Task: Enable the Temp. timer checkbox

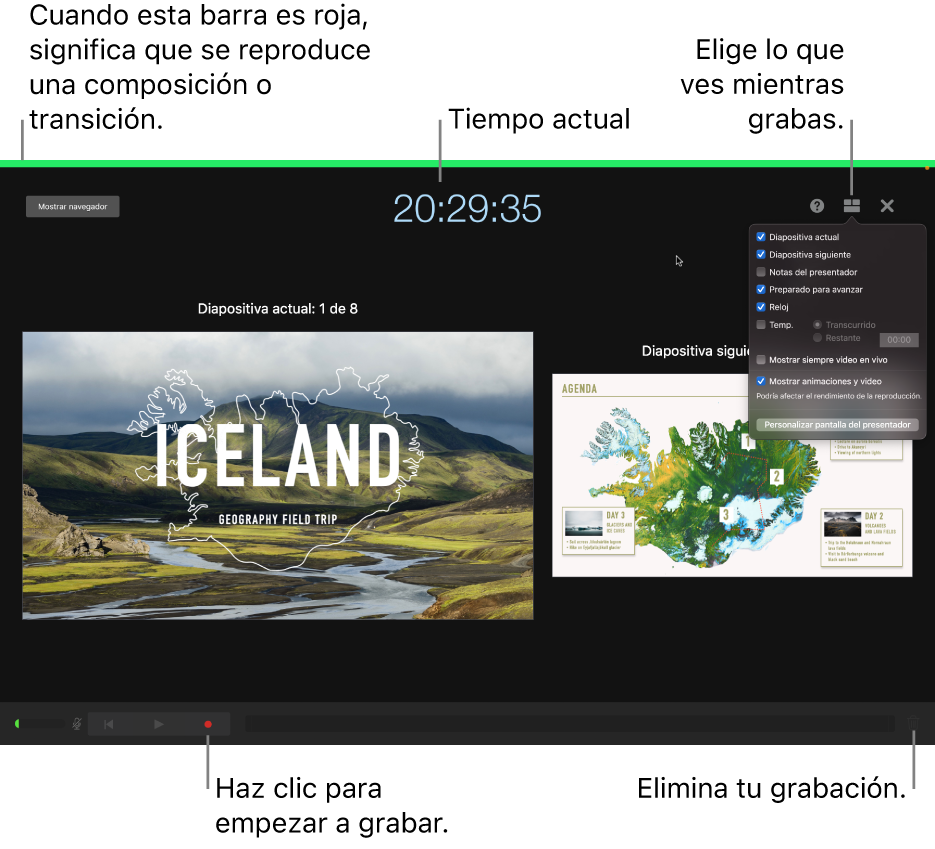Action: coord(761,324)
